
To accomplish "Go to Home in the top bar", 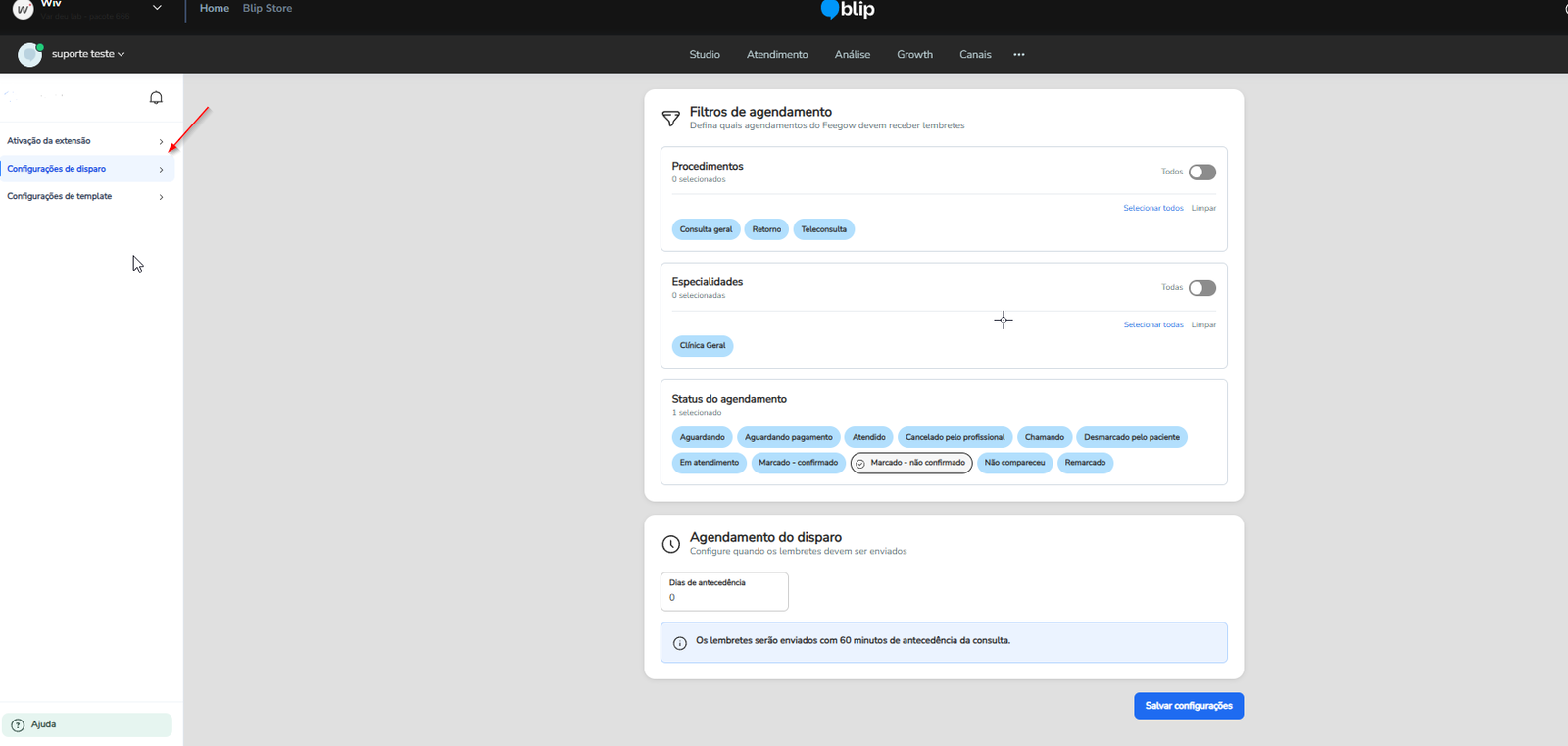I will pos(215,8).
